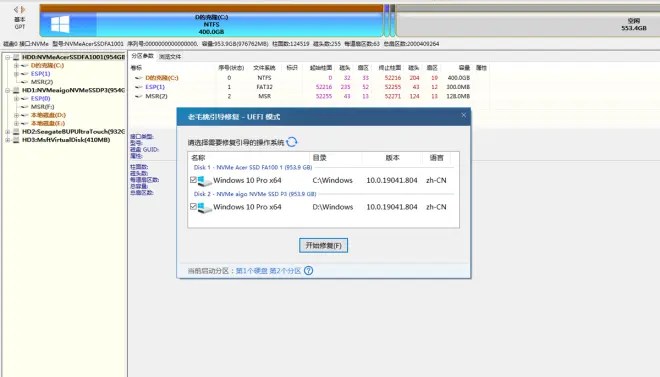Expand the HD3 MsftVirtualDisk tree node

pos(7,140)
